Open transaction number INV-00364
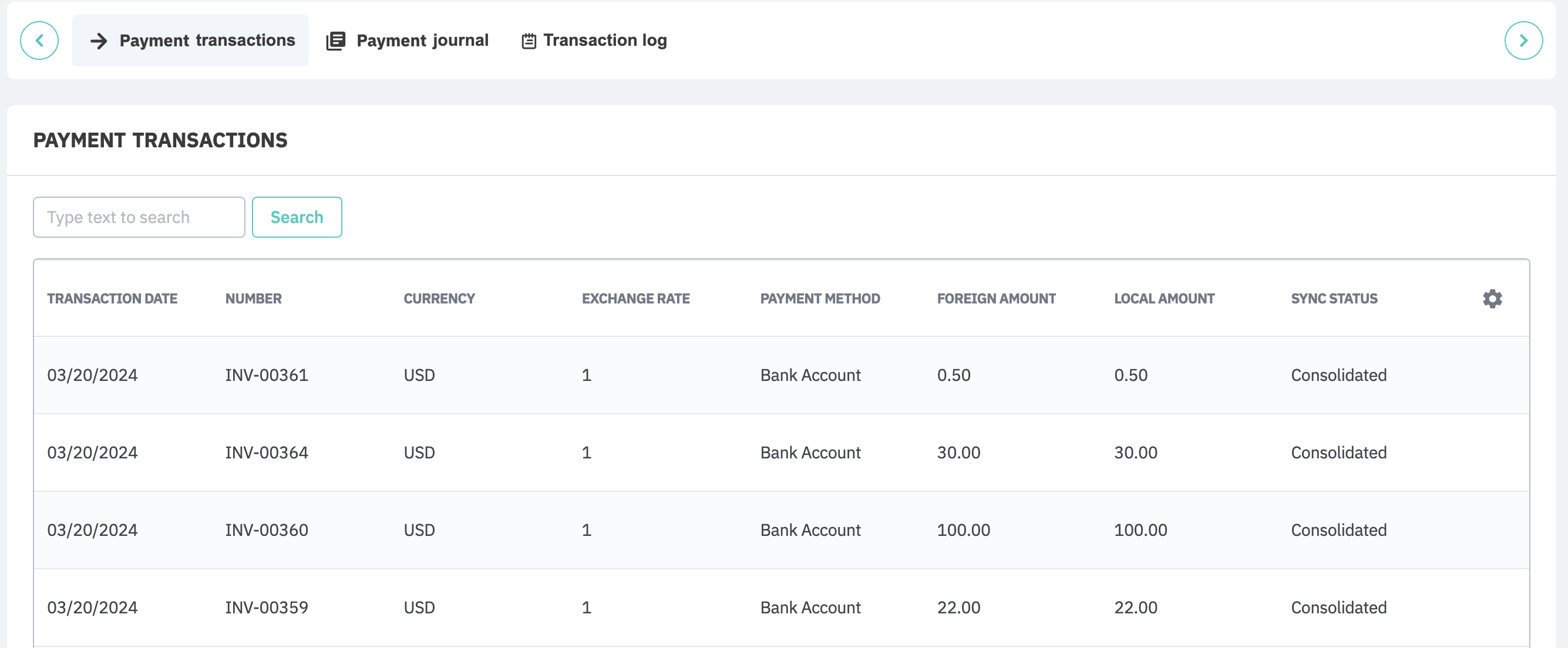The width and height of the screenshot is (1568, 648). tap(267, 453)
